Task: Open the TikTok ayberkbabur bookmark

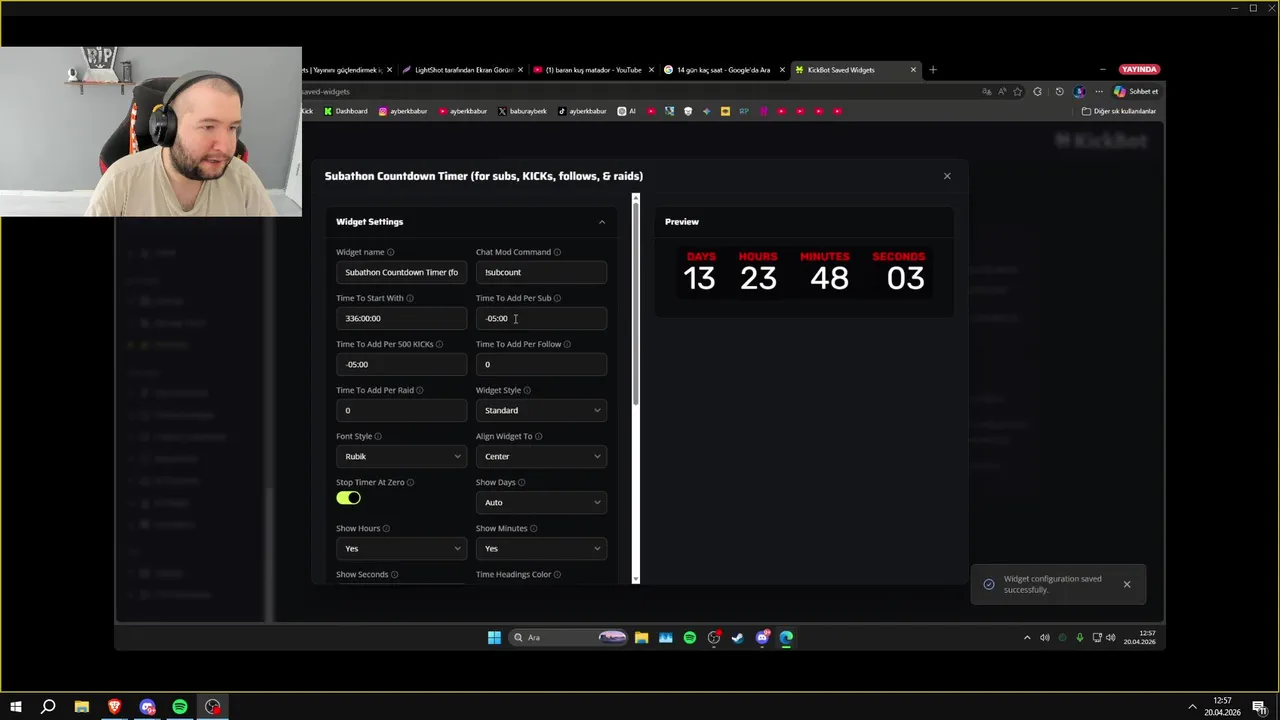Action: tap(582, 111)
